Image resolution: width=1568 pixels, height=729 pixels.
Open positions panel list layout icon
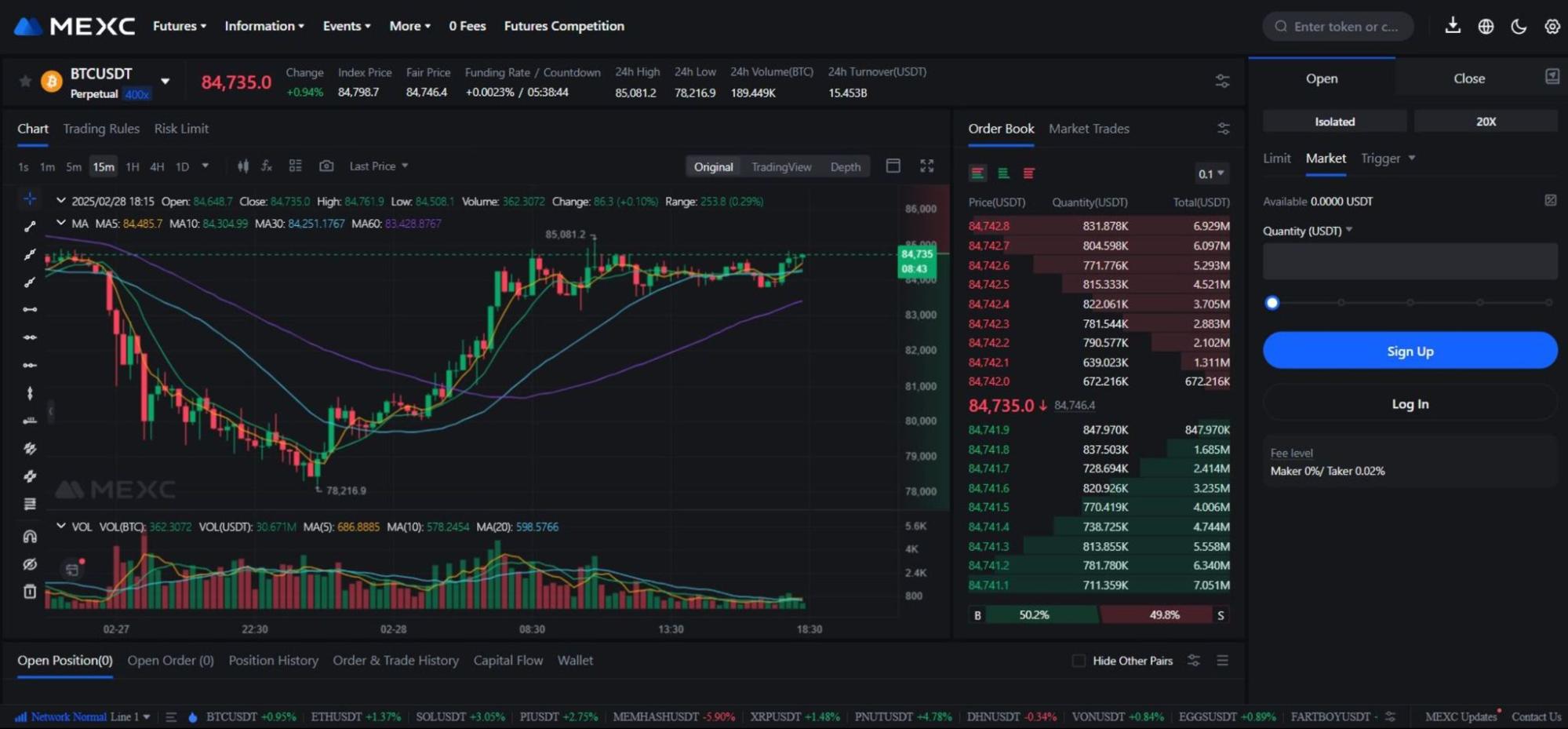1222,661
